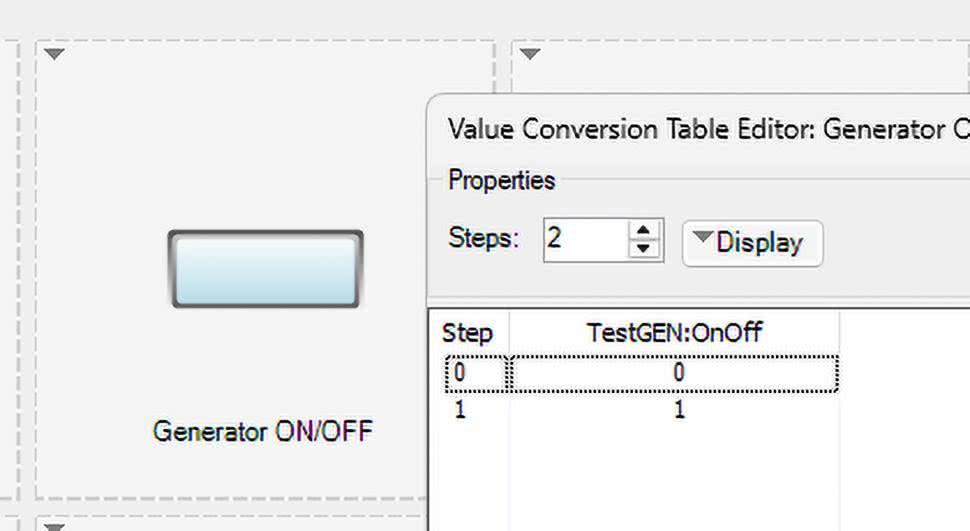Screen dimensions: 970x531
Task: Select the Step column header
Action: [x=468, y=333]
